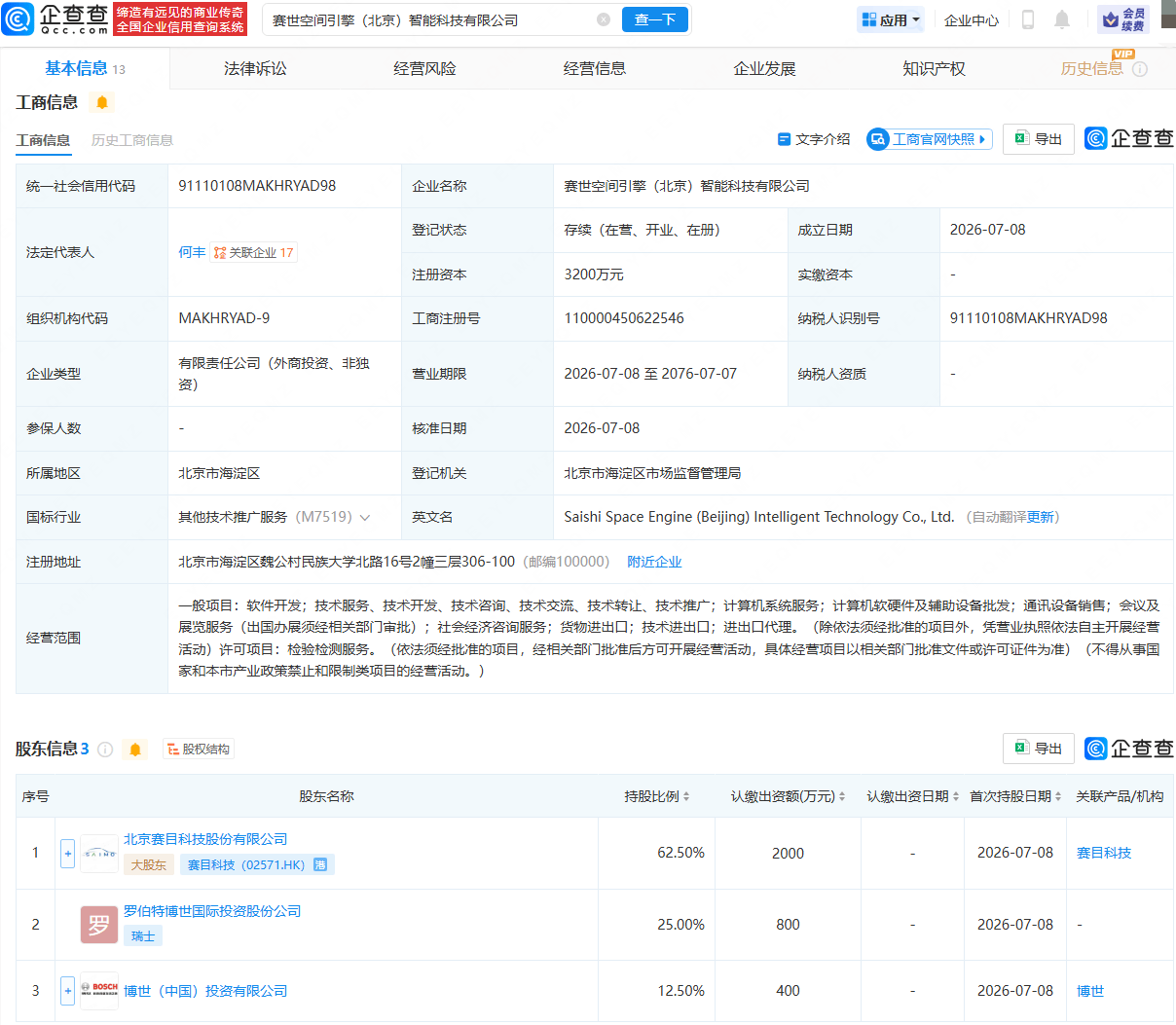
Task: Select registered capital 3200万元
Action: [594, 275]
